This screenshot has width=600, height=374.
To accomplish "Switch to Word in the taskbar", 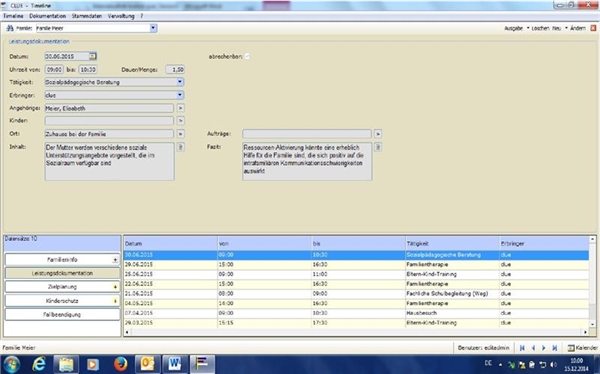I will 175,364.
